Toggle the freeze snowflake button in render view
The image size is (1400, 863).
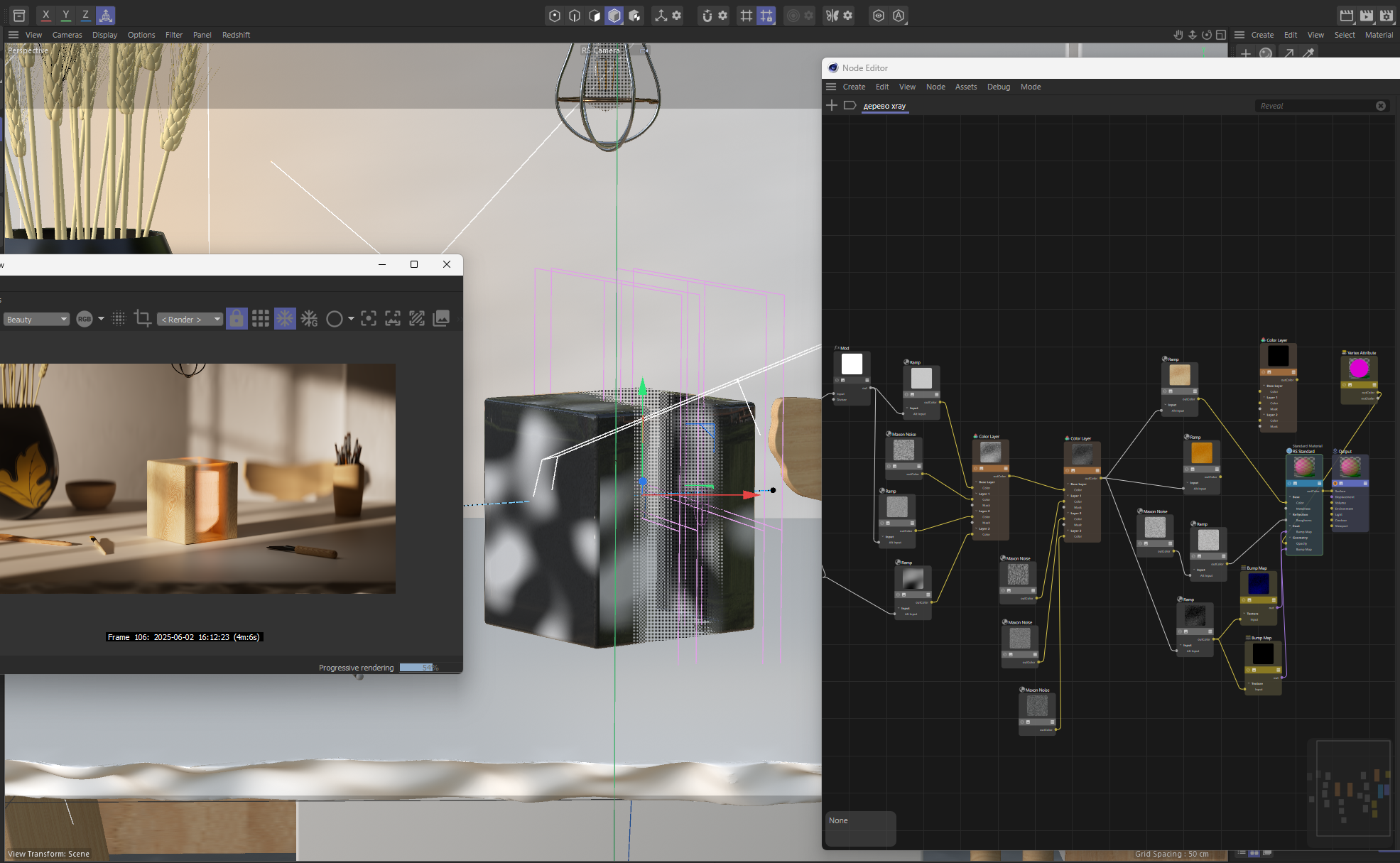(x=285, y=319)
